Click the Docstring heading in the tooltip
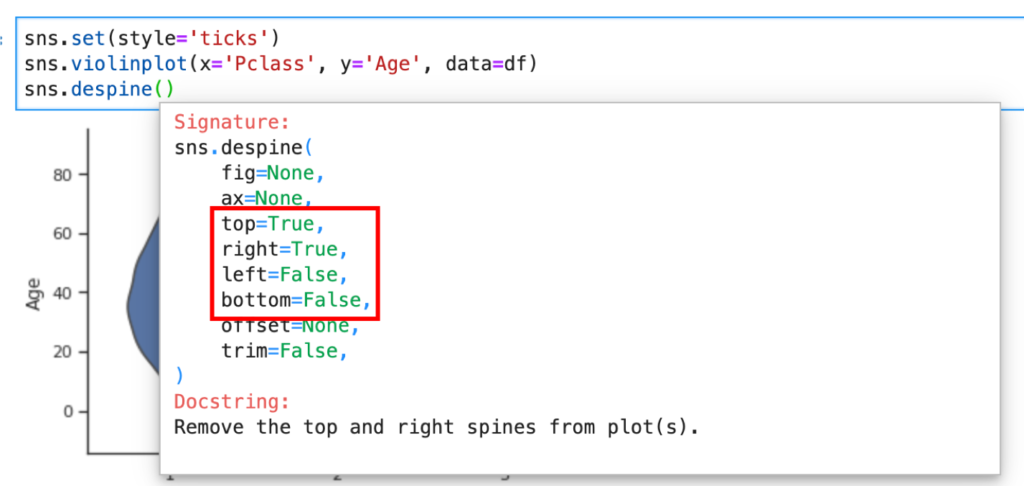 (x=231, y=402)
